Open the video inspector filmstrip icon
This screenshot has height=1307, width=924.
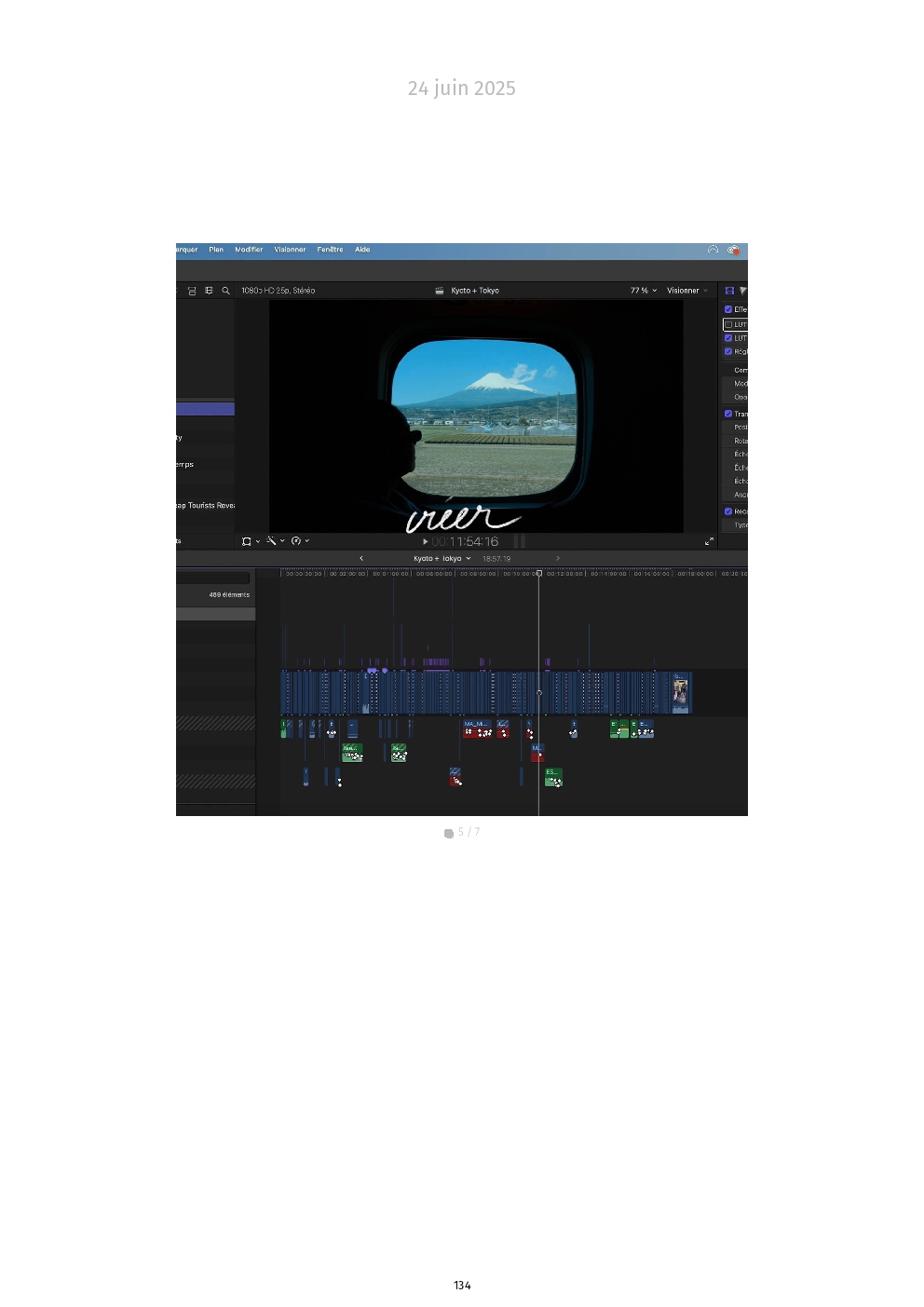(729, 291)
